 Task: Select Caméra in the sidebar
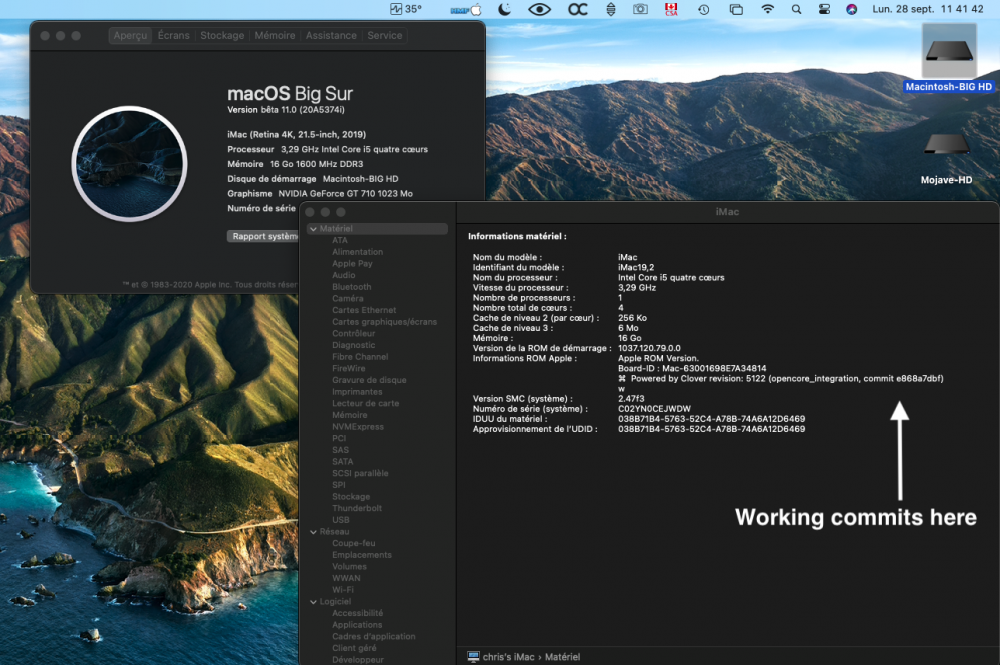[348, 298]
